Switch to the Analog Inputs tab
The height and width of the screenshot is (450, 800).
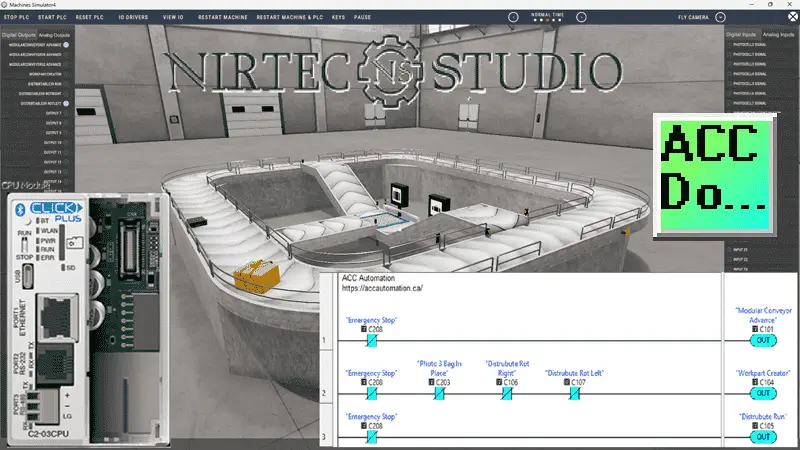click(778, 35)
